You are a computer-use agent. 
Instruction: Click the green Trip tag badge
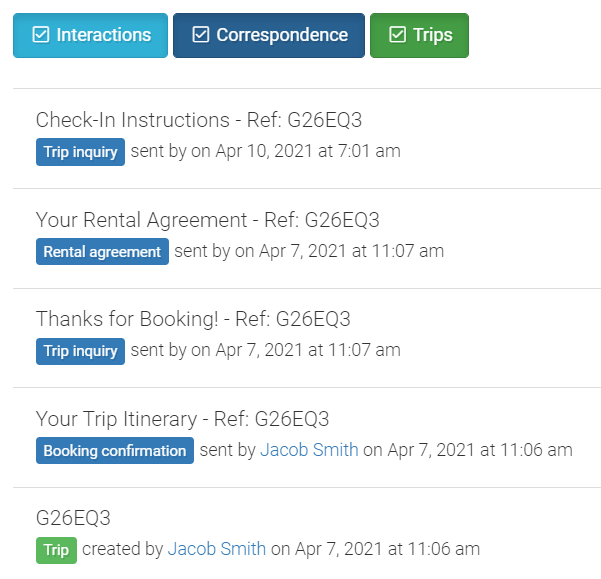(56, 550)
